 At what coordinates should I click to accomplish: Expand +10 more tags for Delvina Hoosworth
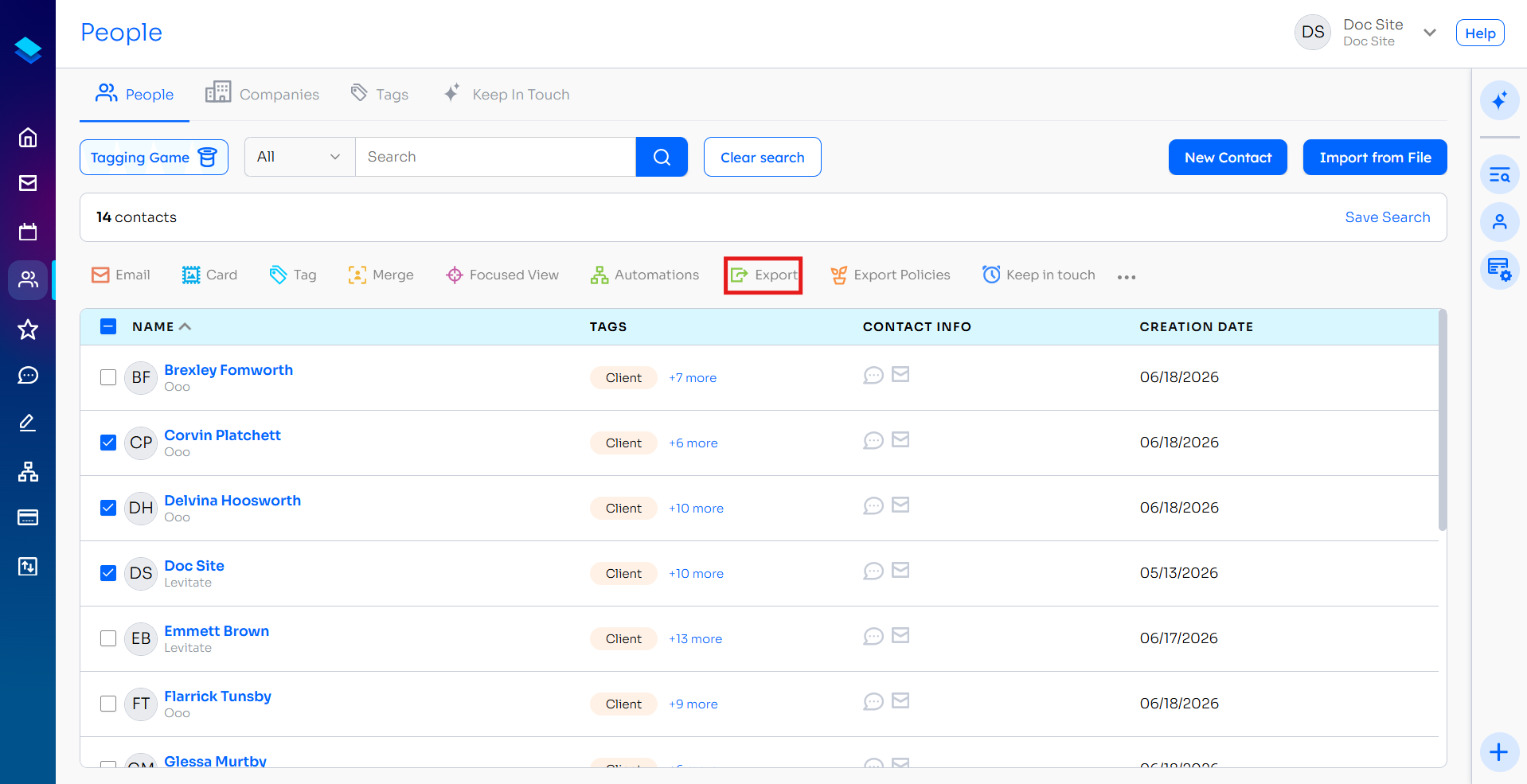696,509
